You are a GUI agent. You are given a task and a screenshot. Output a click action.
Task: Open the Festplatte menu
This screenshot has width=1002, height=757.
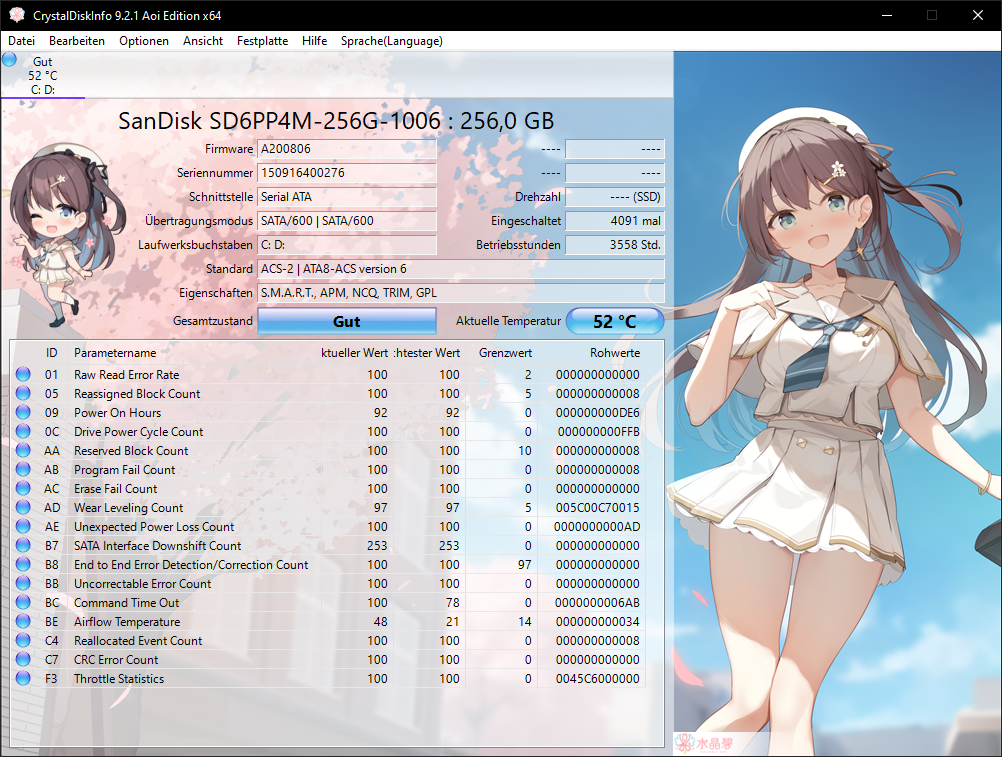tap(262, 41)
